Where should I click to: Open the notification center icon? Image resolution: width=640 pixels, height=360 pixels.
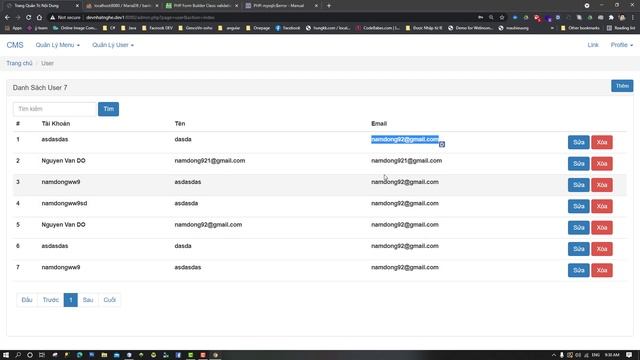pyautogui.click(x=629, y=355)
